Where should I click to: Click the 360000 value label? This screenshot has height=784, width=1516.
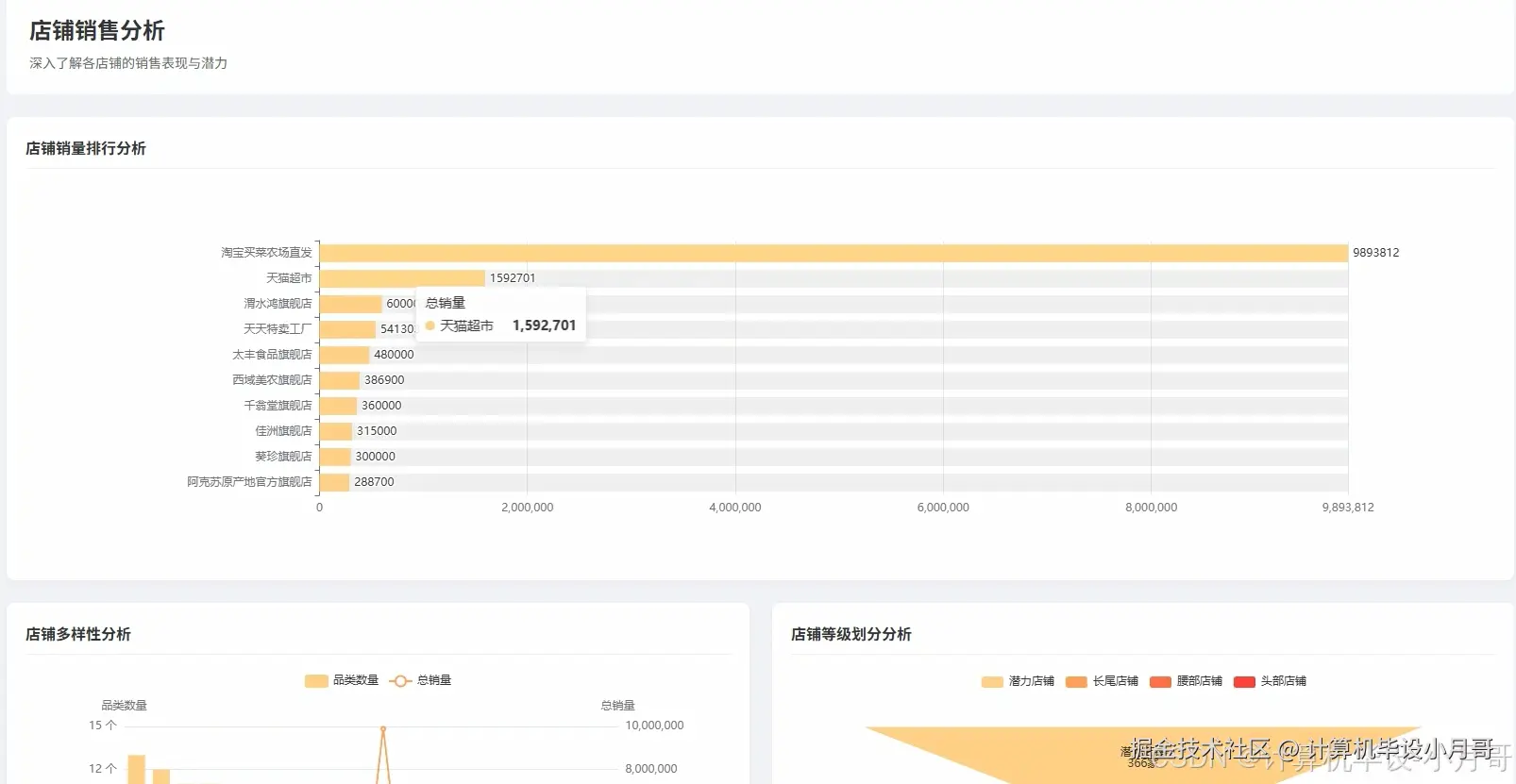(x=381, y=406)
